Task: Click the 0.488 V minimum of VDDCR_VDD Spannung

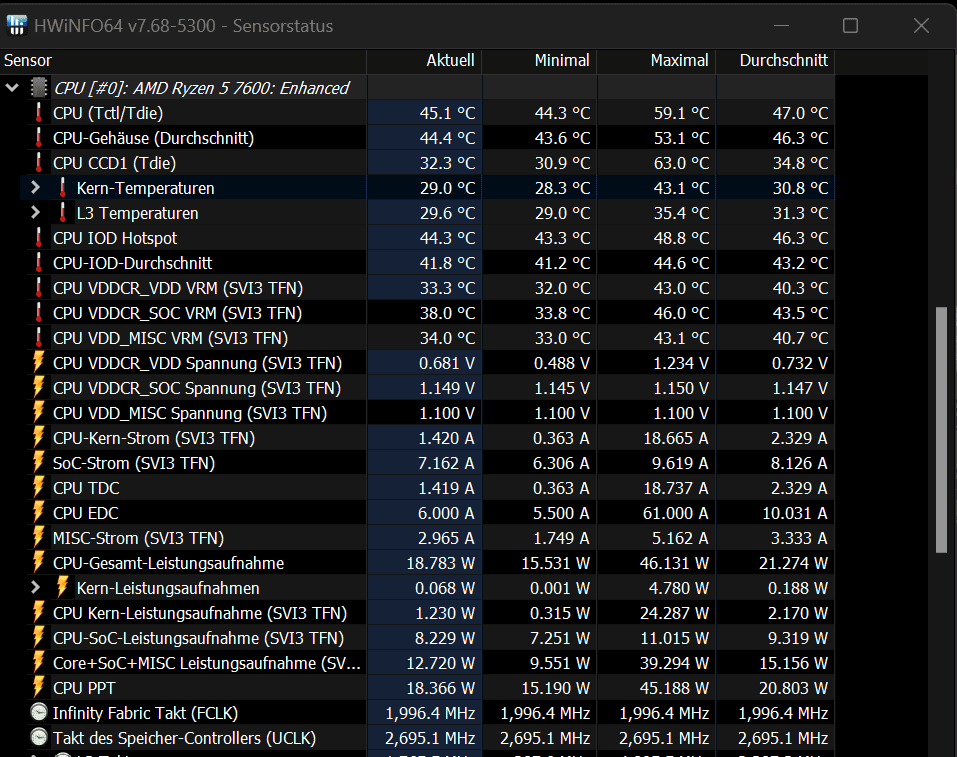Action: 562,363
